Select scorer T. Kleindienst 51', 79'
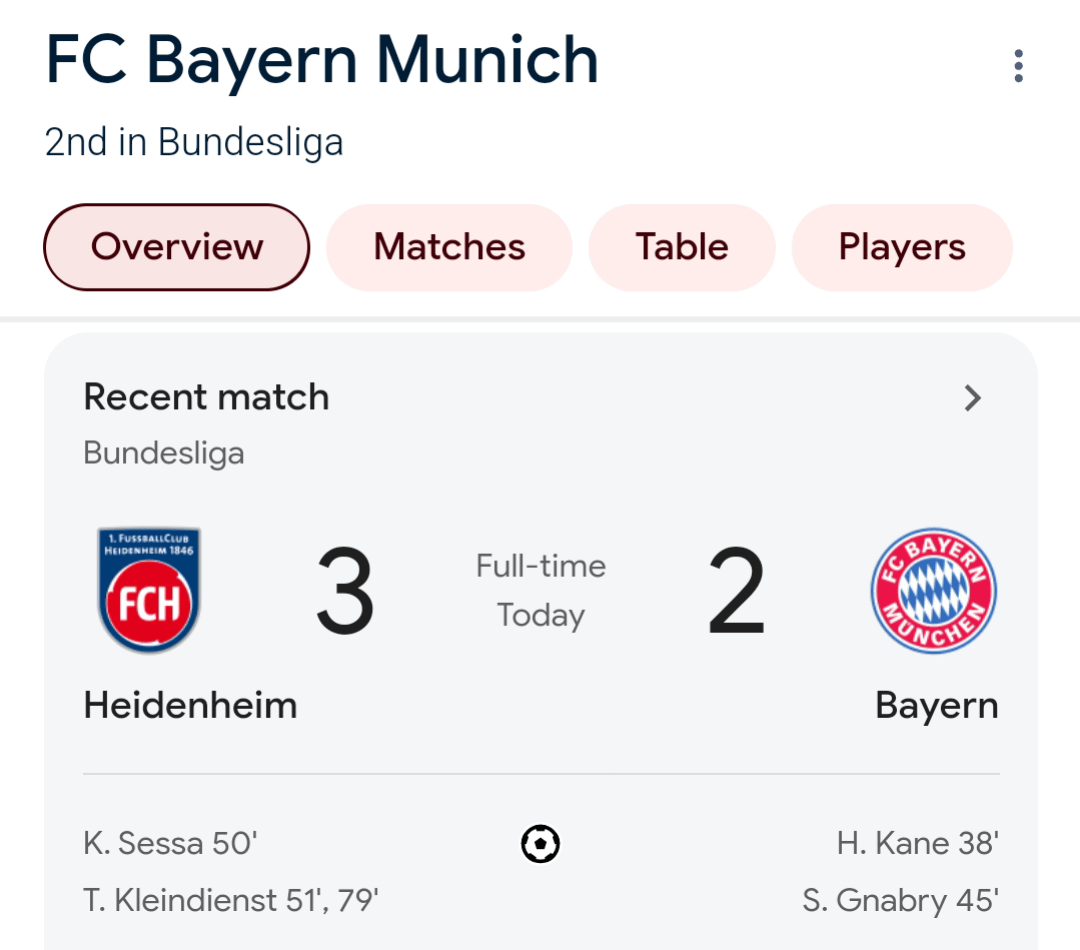This screenshot has width=1080, height=950. pos(231,900)
